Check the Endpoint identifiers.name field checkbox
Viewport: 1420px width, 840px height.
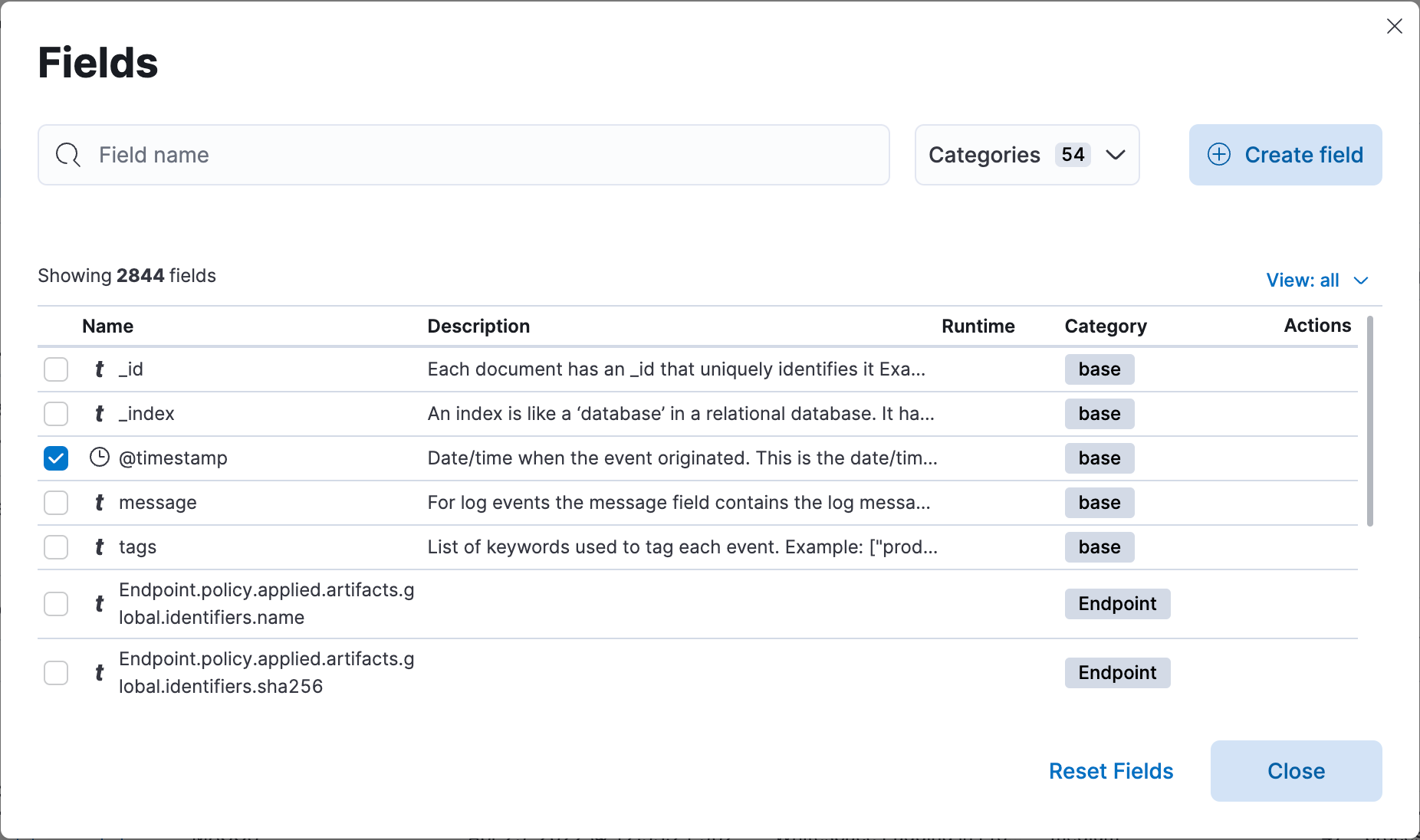[x=55, y=604]
